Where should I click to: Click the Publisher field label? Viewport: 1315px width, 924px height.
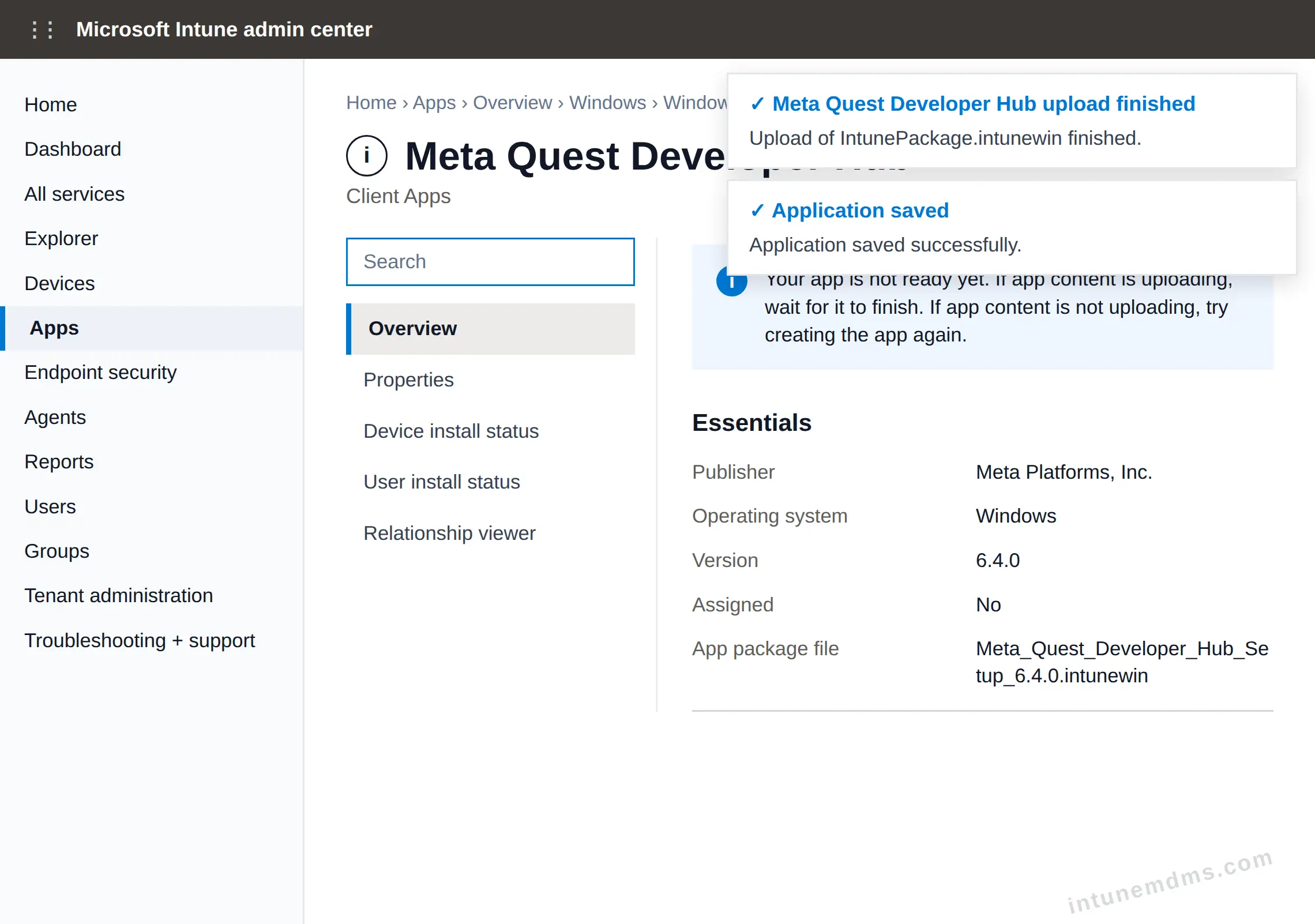pos(733,472)
